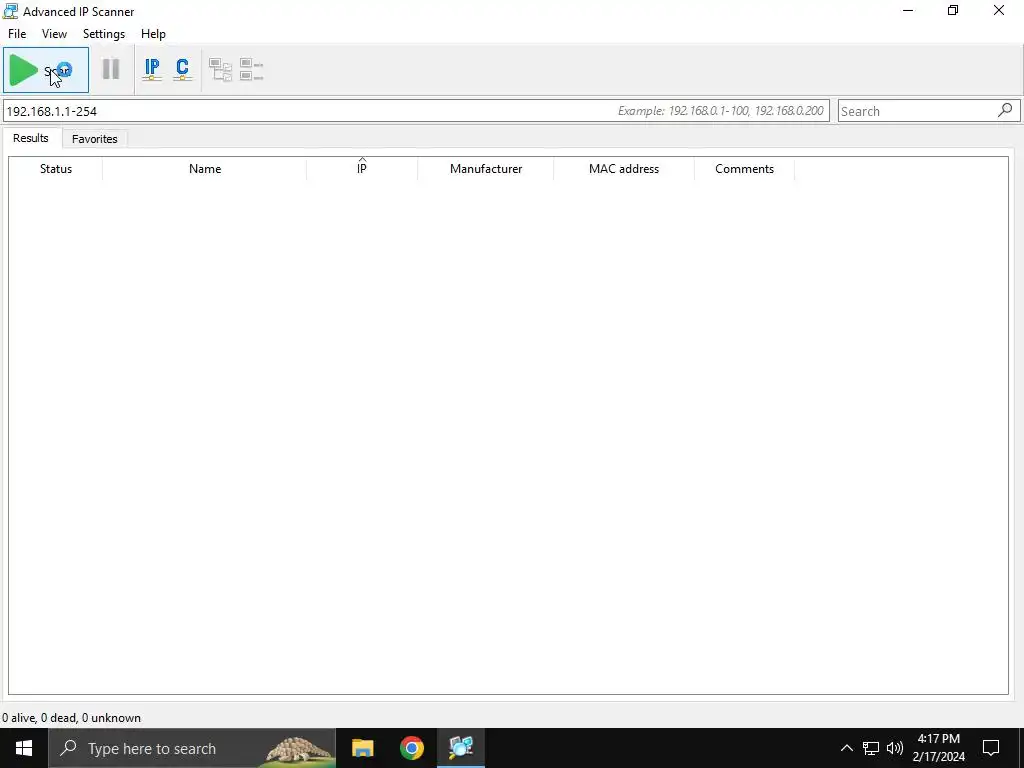This screenshot has height=768, width=1024.
Task: Start the scan with the green Scan button
Action: point(46,70)
